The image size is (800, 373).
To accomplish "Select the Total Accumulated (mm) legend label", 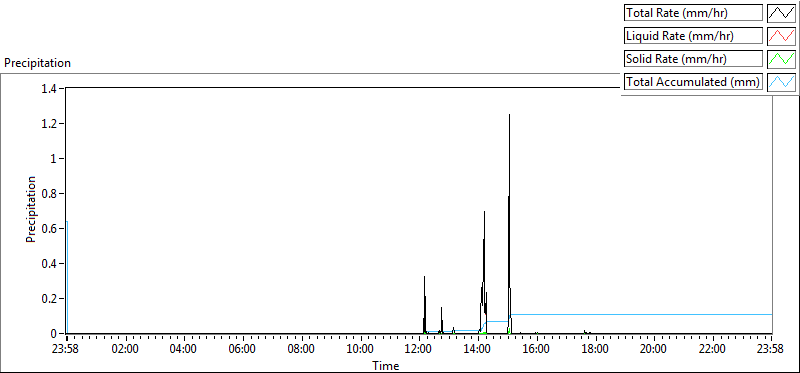I will coord(693,82).
